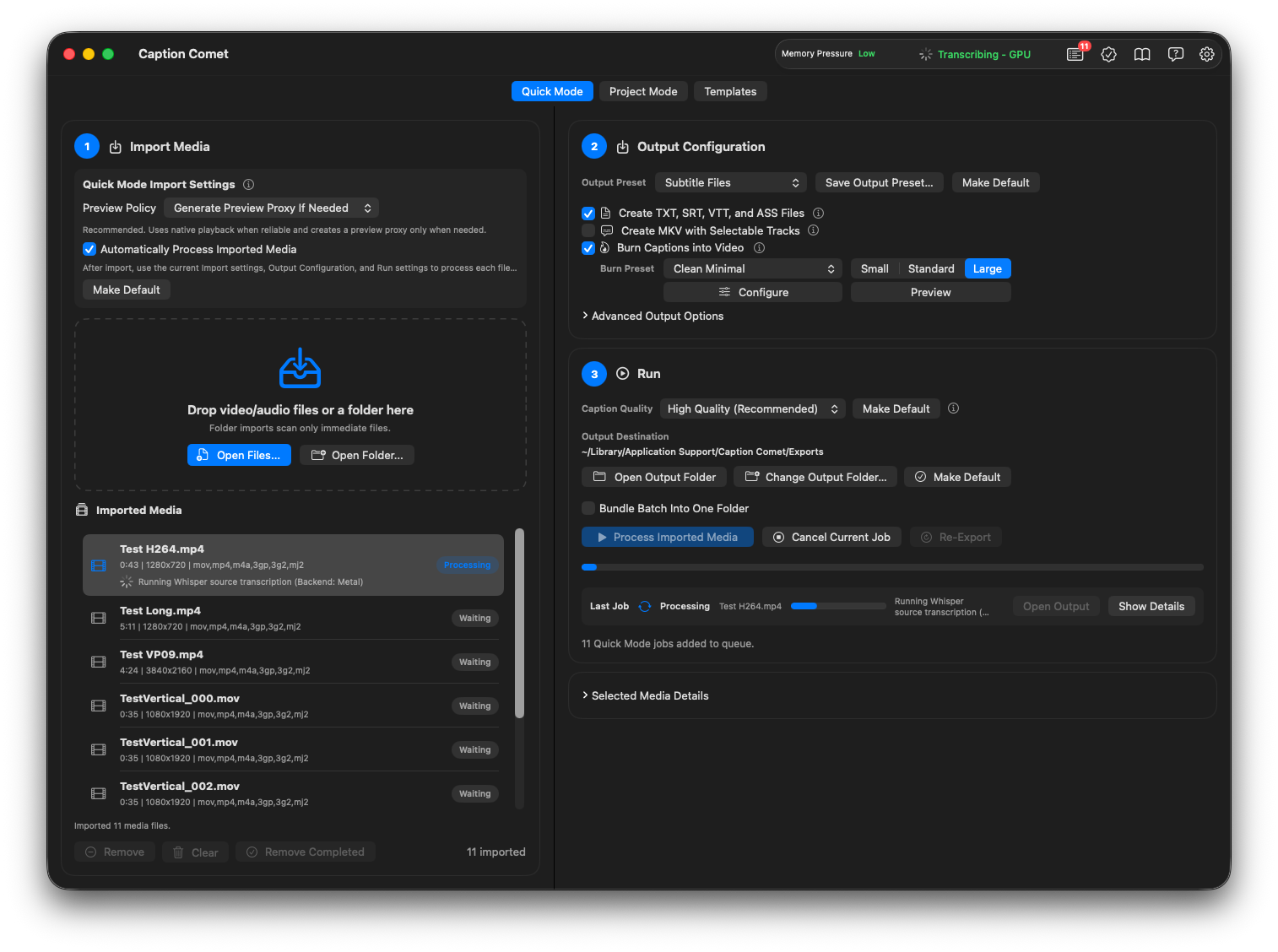1278x952 pixels.
Task: Click Make Default under Import Settings
Action: tap(127, 289)
